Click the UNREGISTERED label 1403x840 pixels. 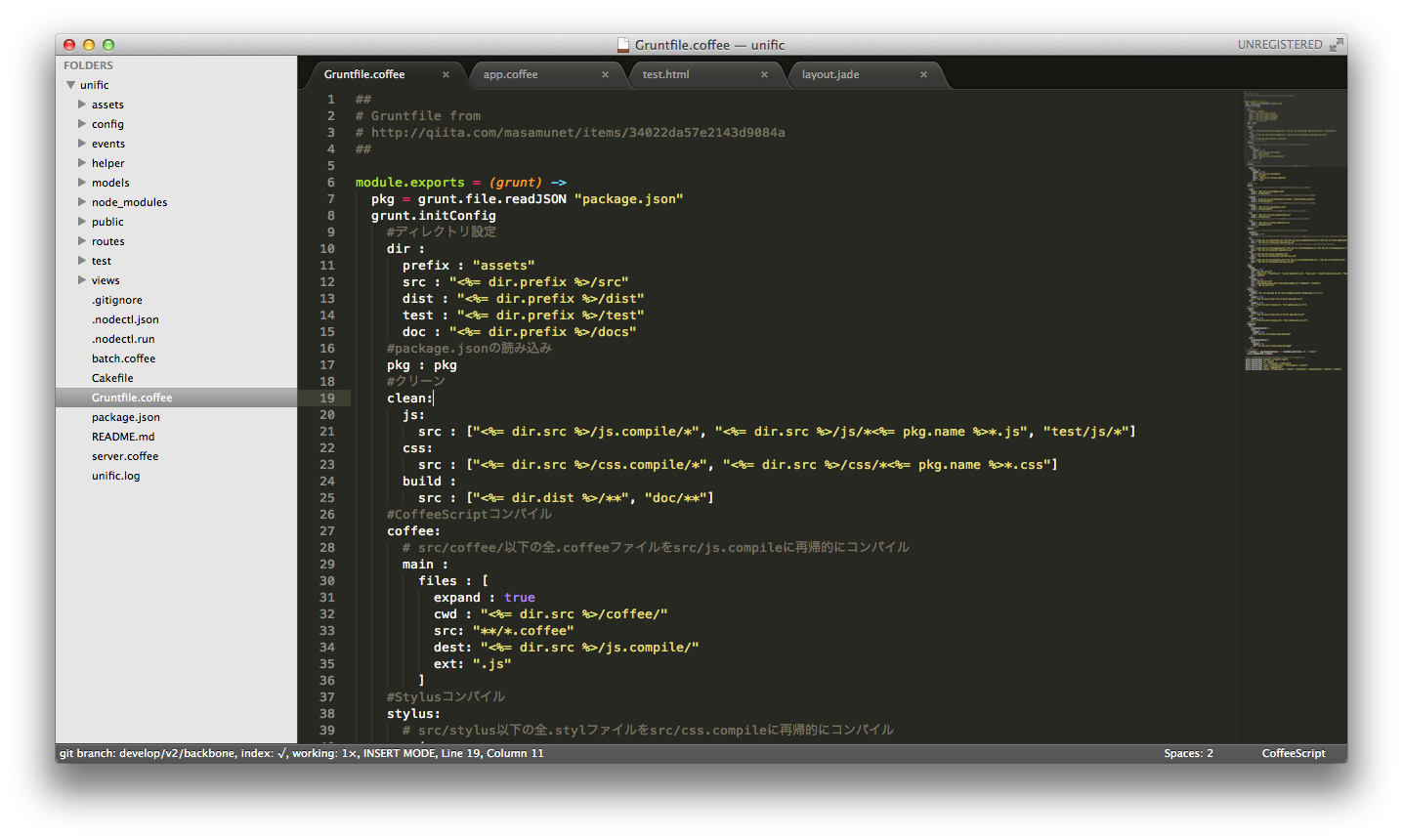point(1280,45)
